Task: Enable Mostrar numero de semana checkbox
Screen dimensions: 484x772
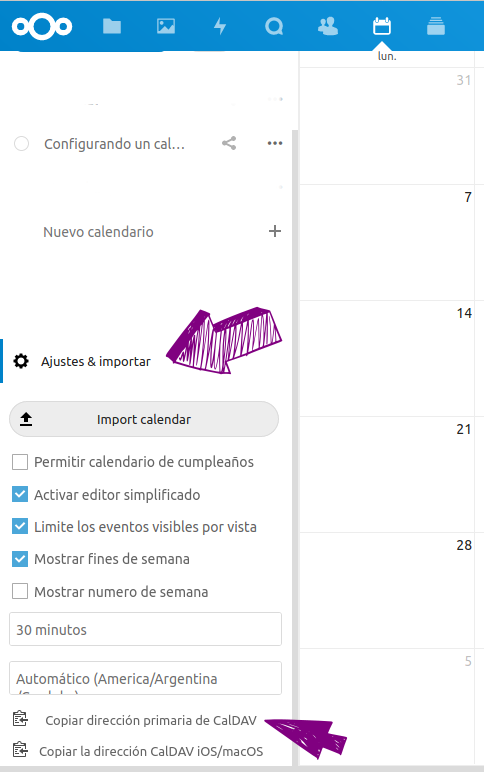Action: (x=20, y=591)
